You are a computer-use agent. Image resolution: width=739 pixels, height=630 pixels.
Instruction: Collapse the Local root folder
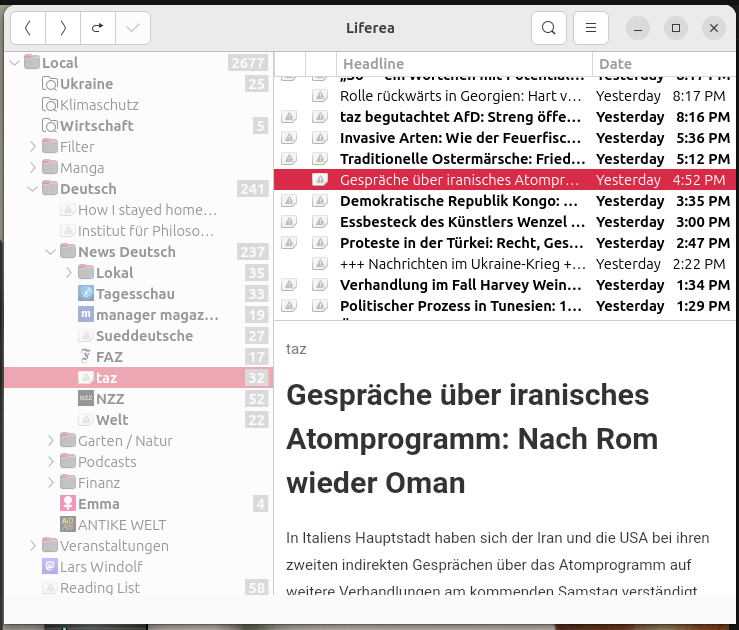[x=15, y=63]
